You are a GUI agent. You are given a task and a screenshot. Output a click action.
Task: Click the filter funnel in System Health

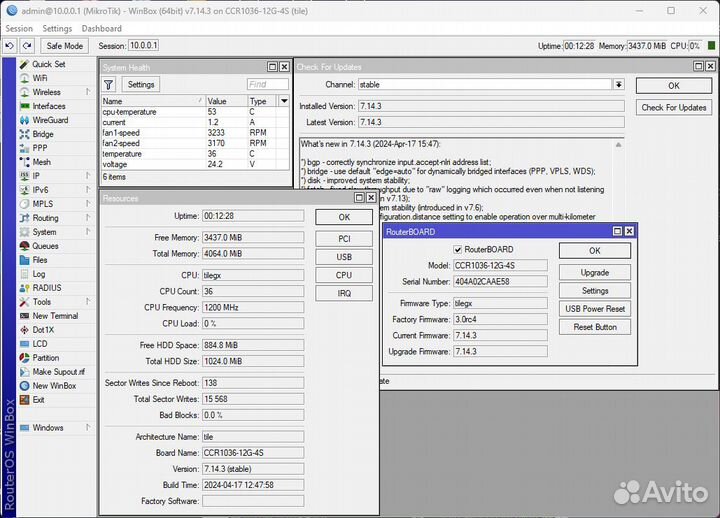[108, 84]
